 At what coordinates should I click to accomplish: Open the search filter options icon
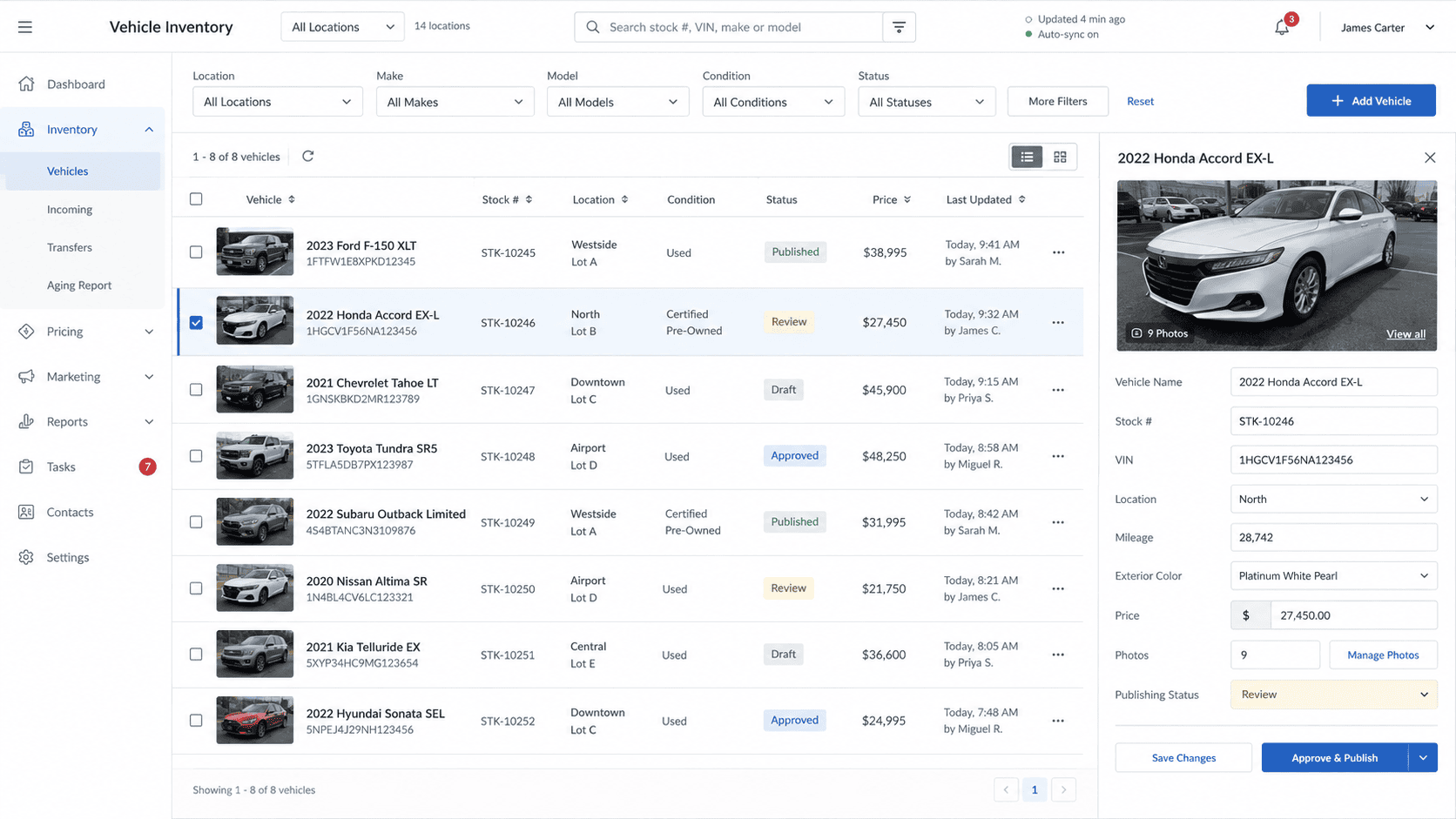[x=899, y=27]
